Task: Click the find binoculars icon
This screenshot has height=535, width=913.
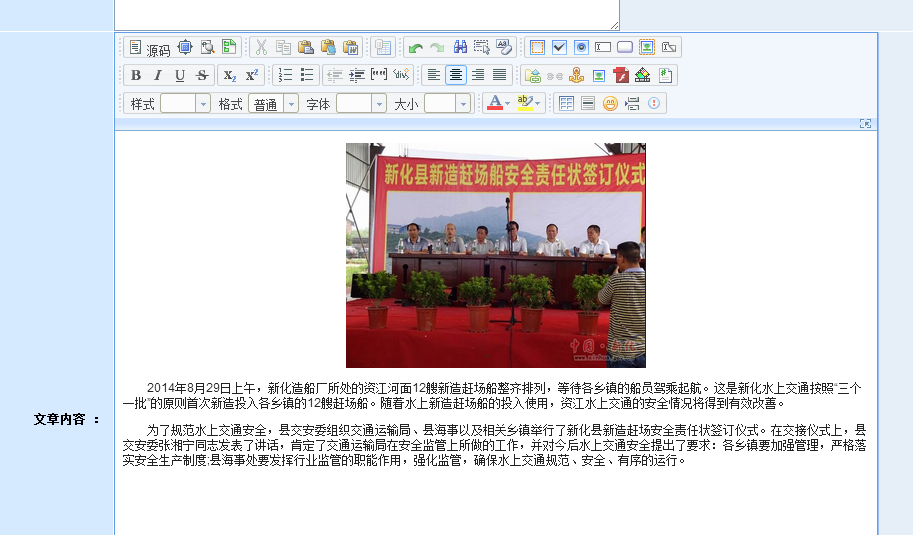Action: [460, 47]
